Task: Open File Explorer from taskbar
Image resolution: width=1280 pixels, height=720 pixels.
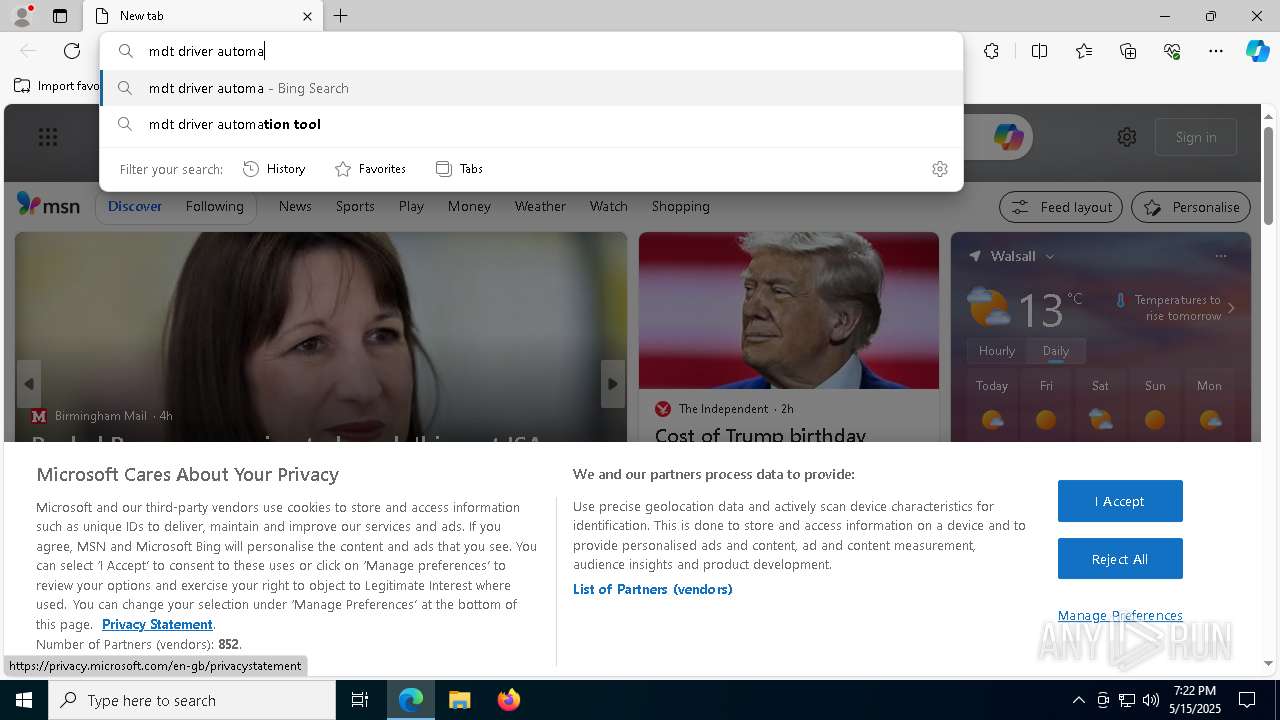Action: pyautogui.click(x=459, y=700)
